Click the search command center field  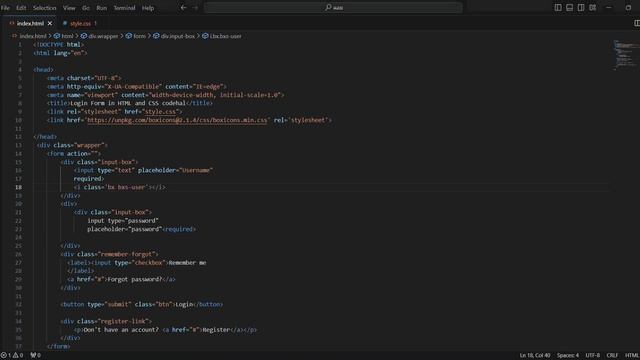click(x=333, y=7)
